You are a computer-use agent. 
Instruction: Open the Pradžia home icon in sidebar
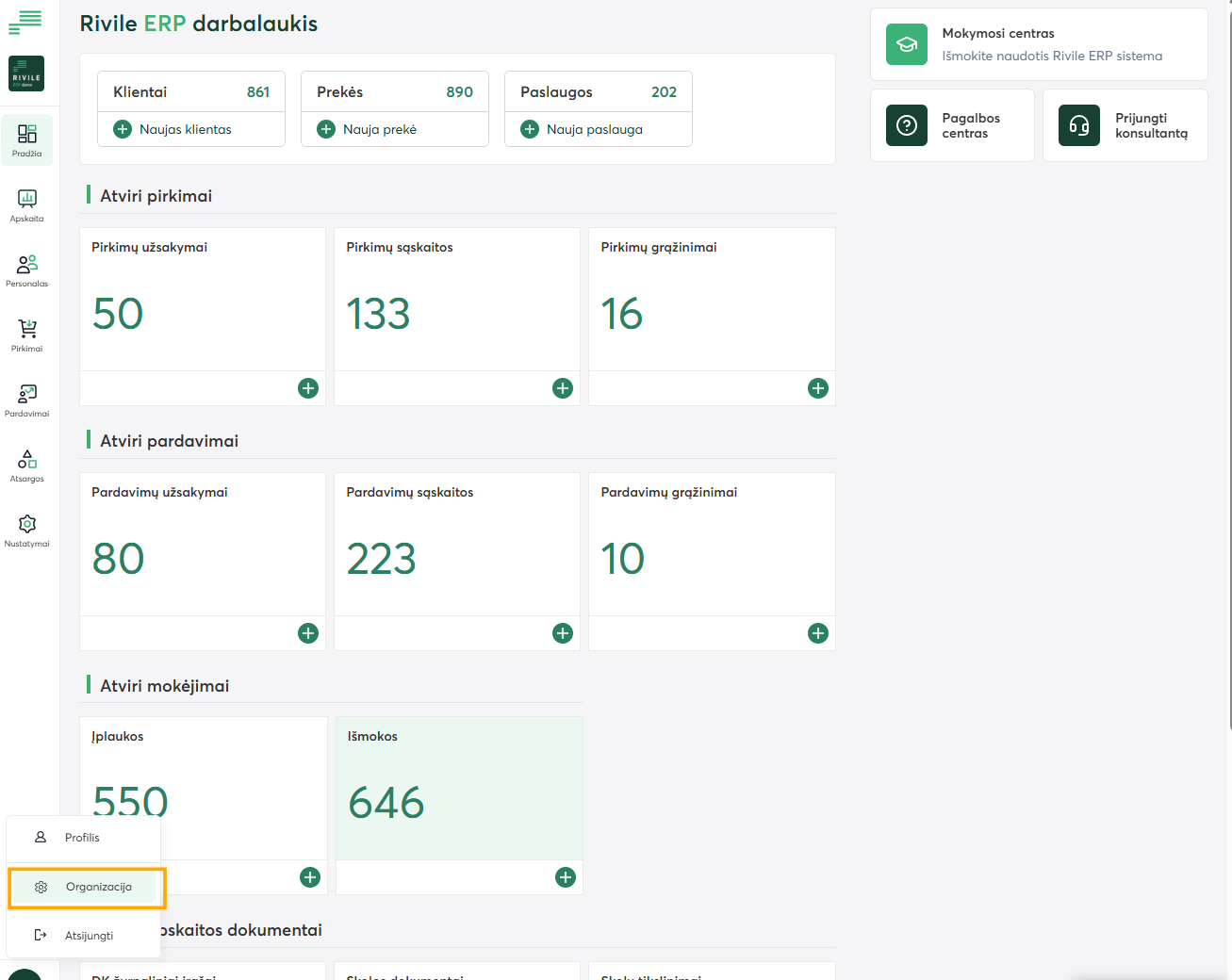(26, 134)
